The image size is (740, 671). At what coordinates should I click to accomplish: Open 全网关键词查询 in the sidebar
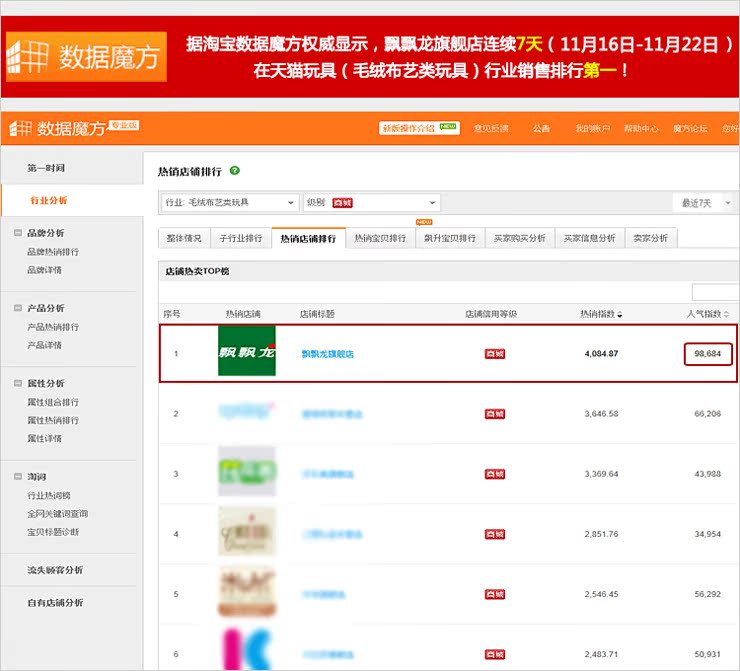click(58, 513)
